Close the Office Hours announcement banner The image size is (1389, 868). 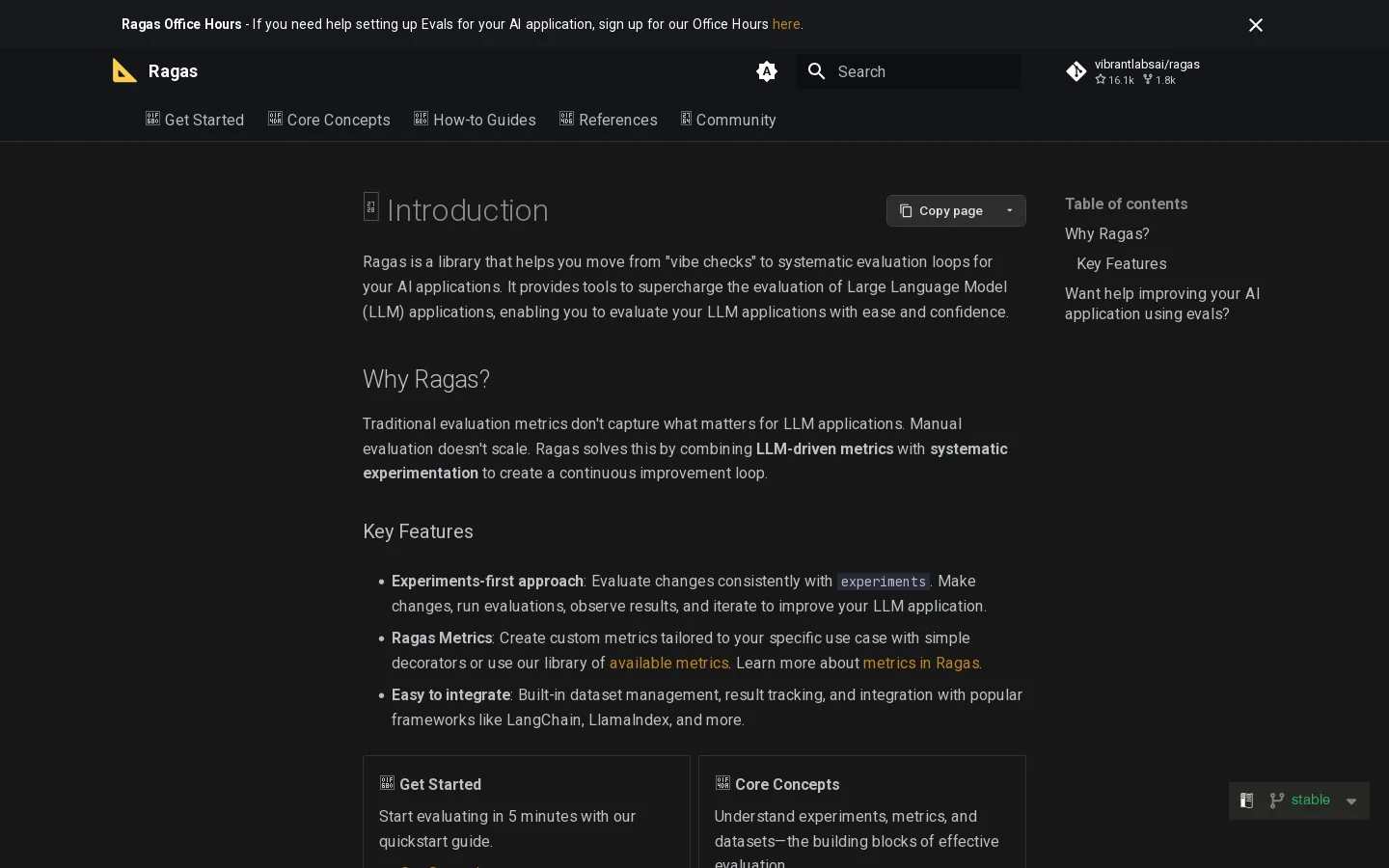[1256, 25]
